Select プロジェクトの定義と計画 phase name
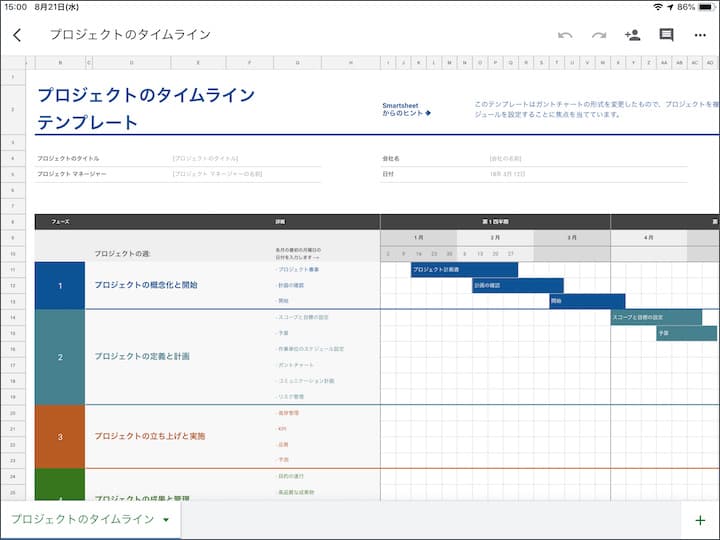Image resolution: width=720 pixels, height=540 pixels. pos(142,356)
